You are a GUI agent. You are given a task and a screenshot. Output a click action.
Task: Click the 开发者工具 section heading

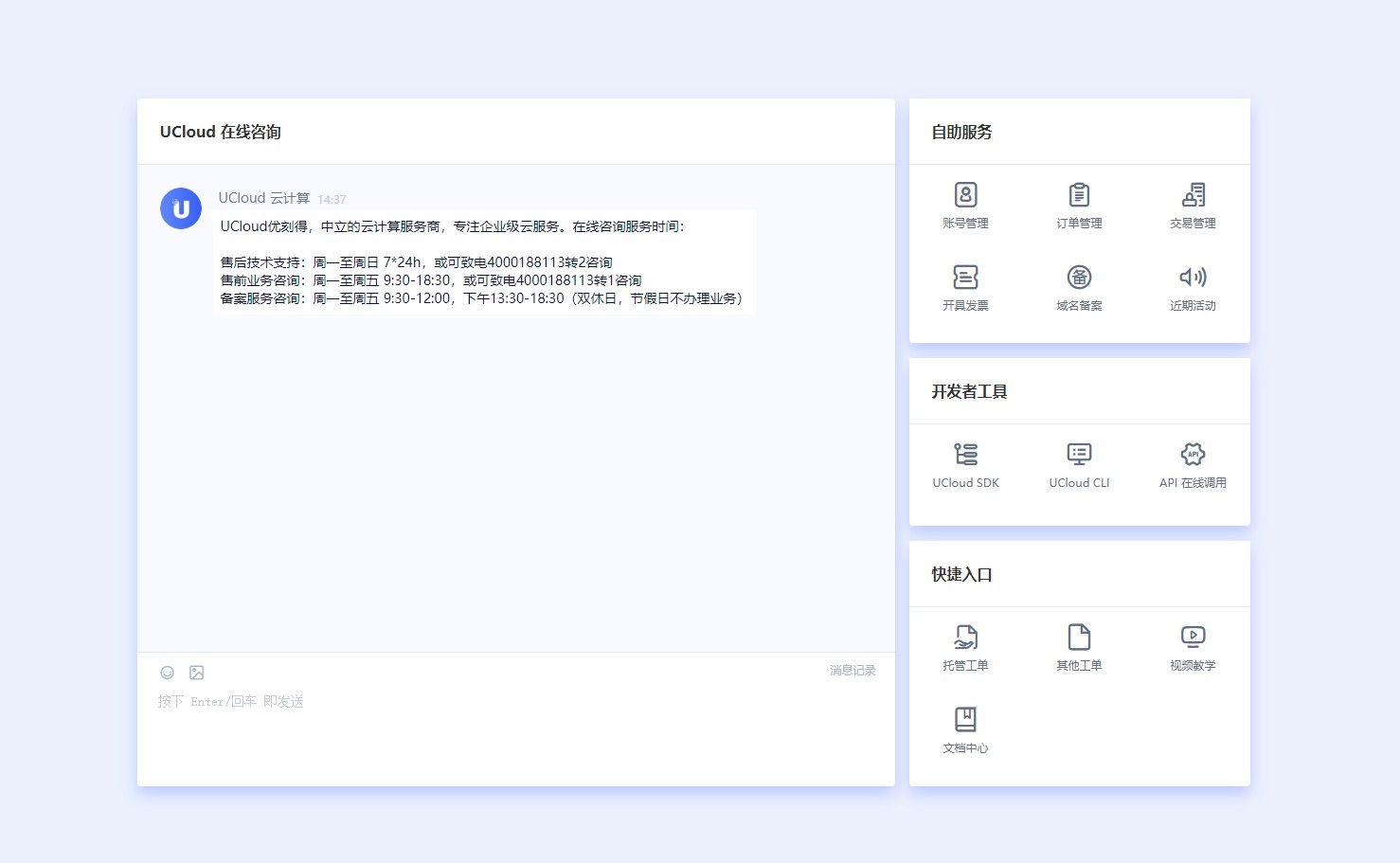click(969, 391)
